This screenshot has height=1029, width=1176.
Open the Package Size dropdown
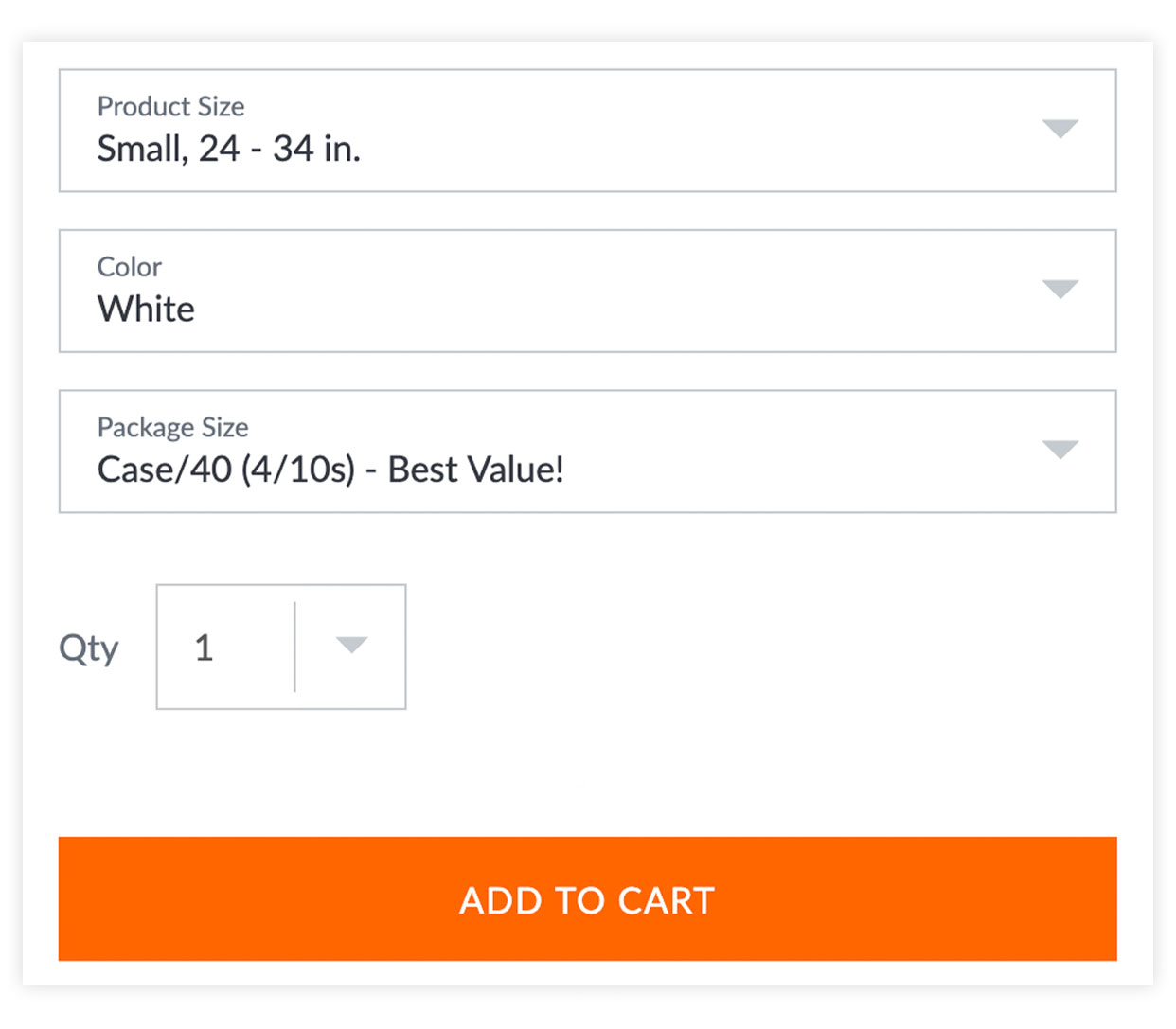click(x=587, y=452)
